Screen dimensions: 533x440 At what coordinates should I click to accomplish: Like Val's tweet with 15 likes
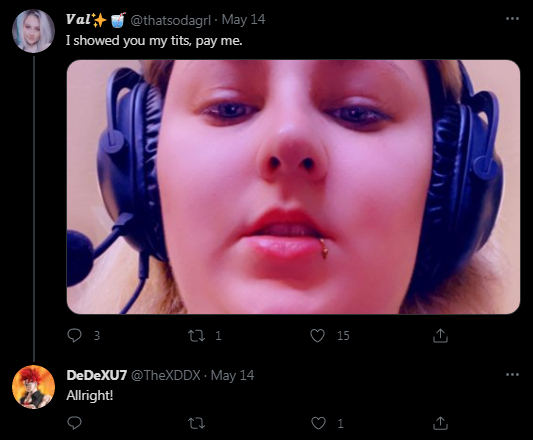click(x=317, y=336)
